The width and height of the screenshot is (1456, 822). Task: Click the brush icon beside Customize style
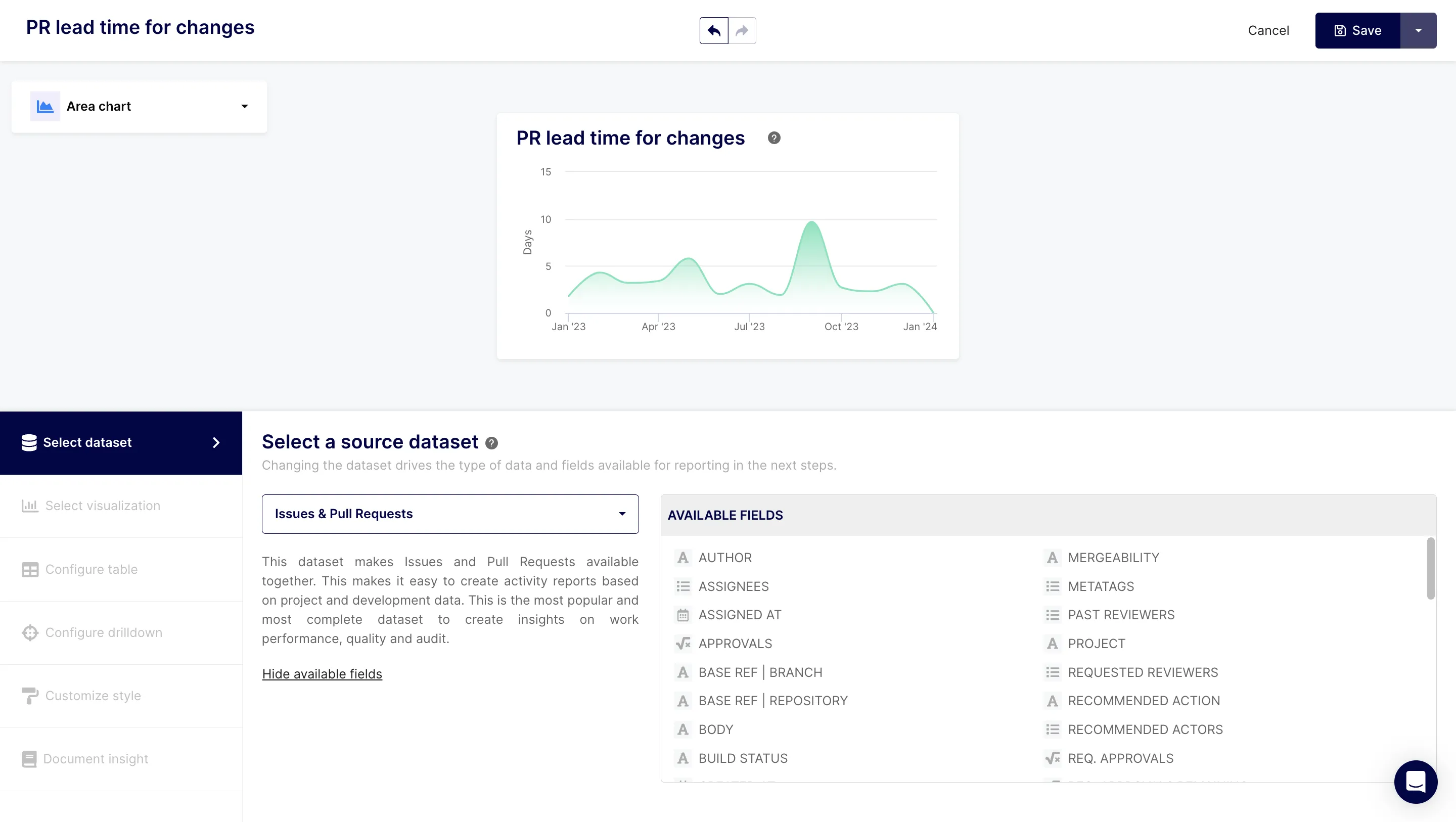point(29,696)
